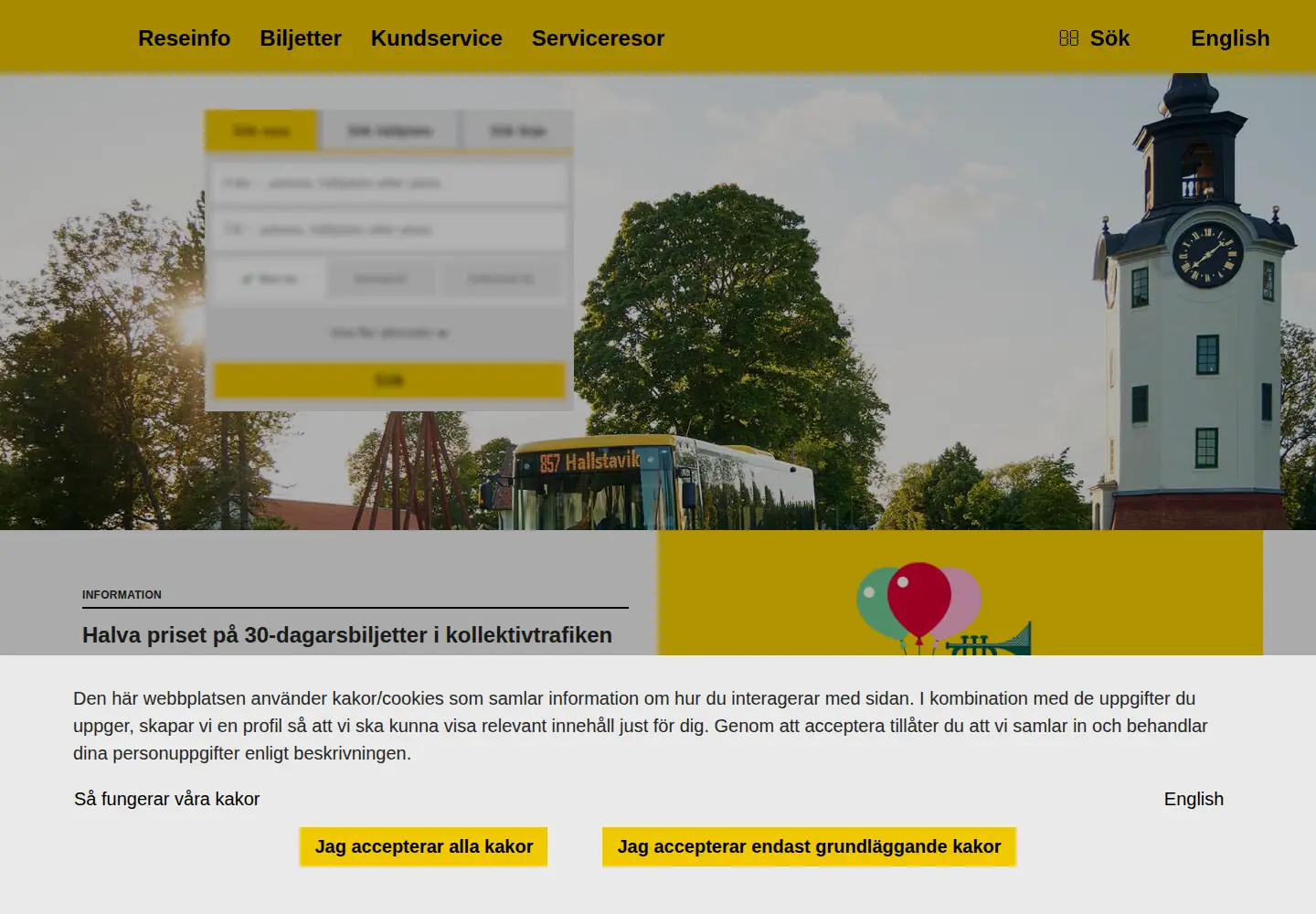Switch site language via header English link
The width and height of the screenshot is (1316, 914).
[x=1230, y=38]
